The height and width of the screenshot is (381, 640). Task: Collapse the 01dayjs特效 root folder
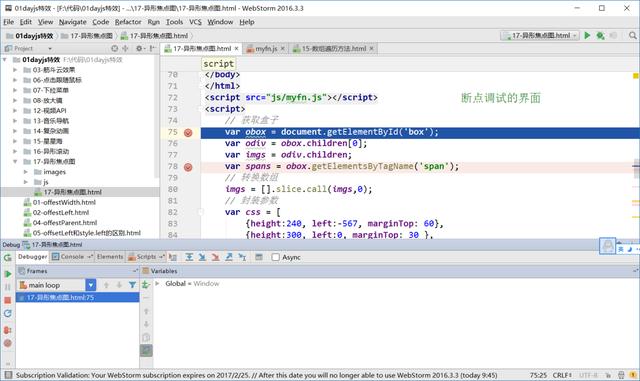point(5,60)
